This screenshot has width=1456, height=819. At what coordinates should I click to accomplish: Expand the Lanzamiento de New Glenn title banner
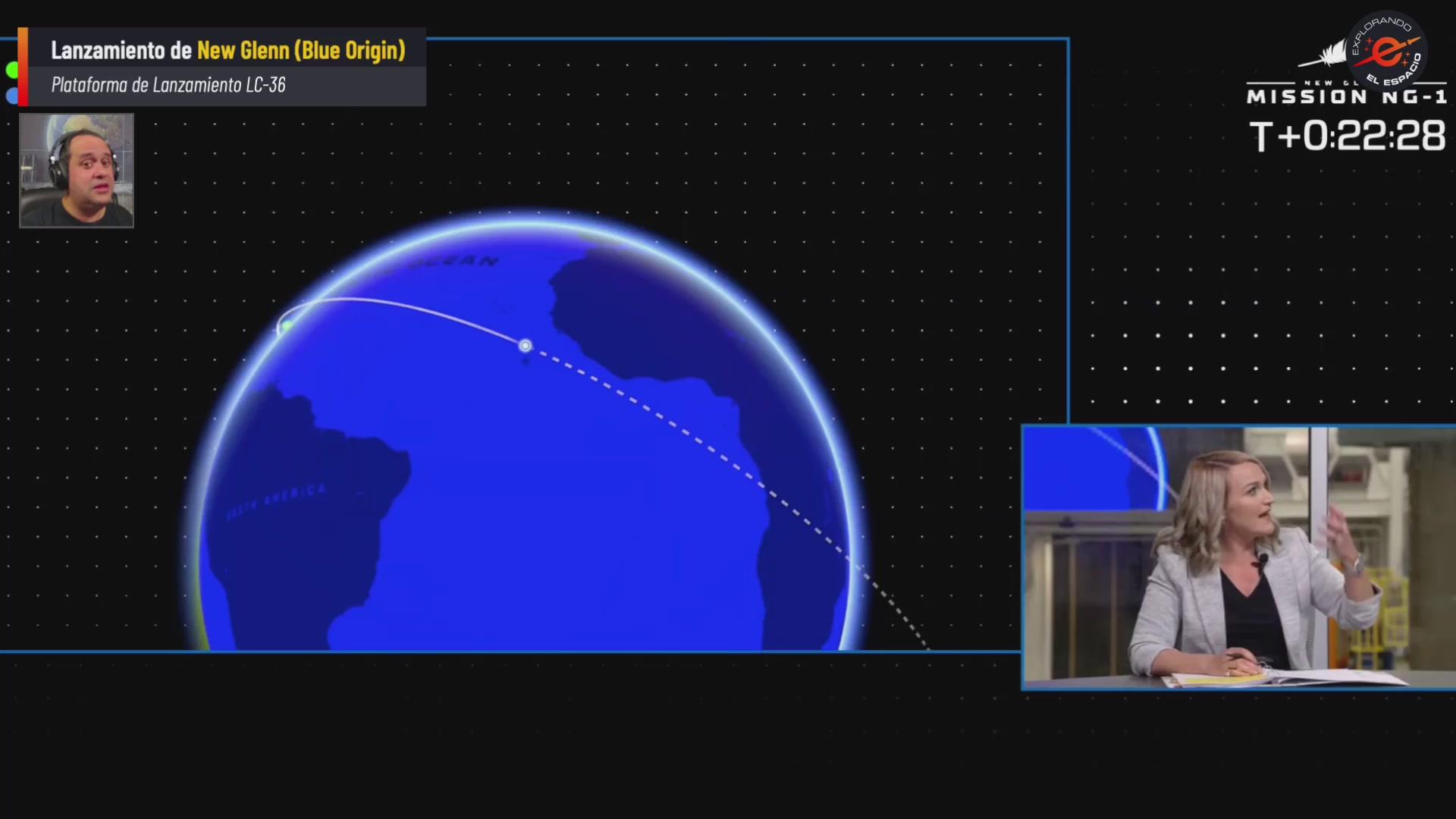click(227, 51)
